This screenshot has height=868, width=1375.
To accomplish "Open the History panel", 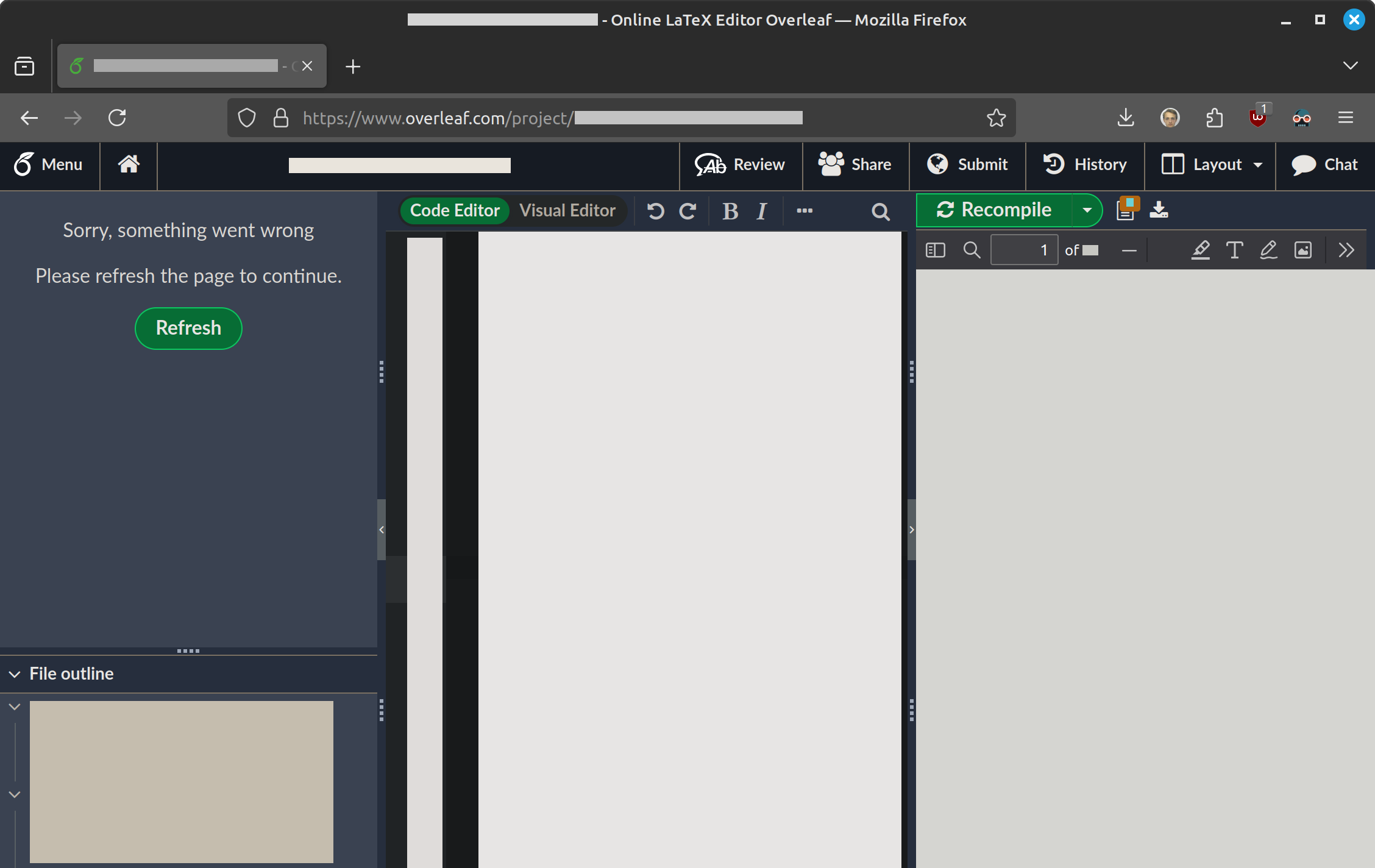I will tap(1085, 164).
